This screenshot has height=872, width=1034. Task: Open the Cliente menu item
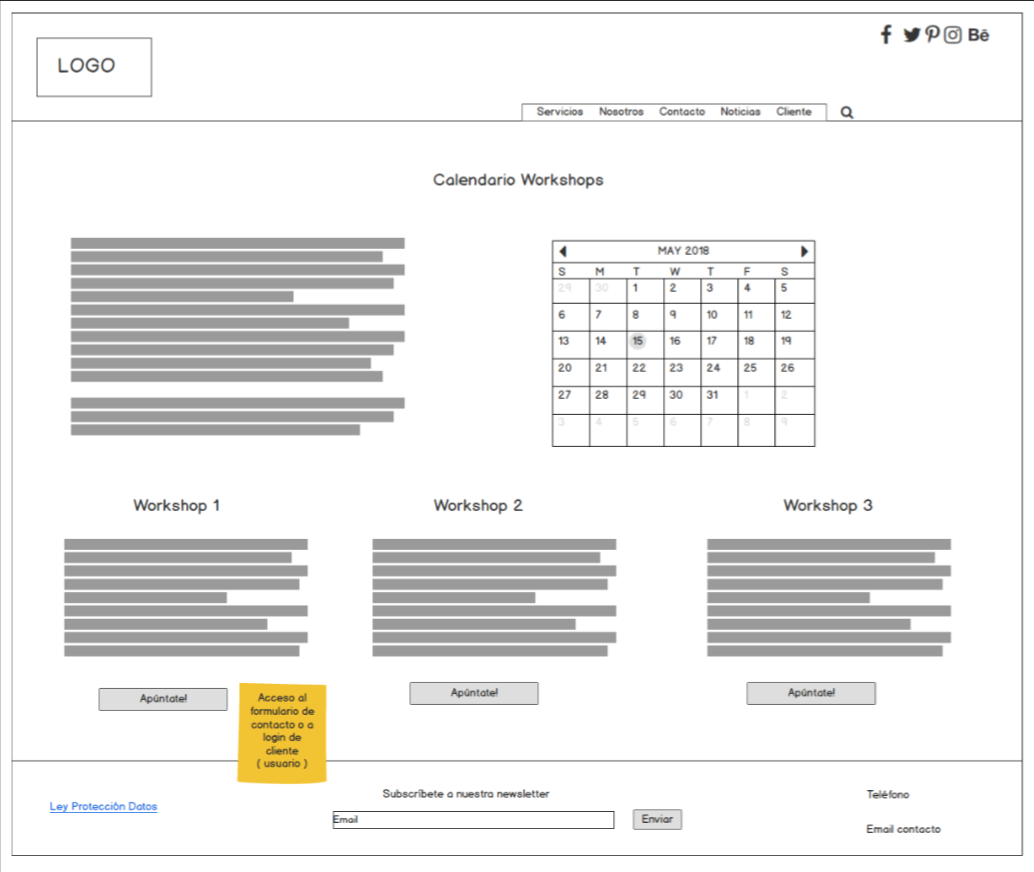(793, 111)
